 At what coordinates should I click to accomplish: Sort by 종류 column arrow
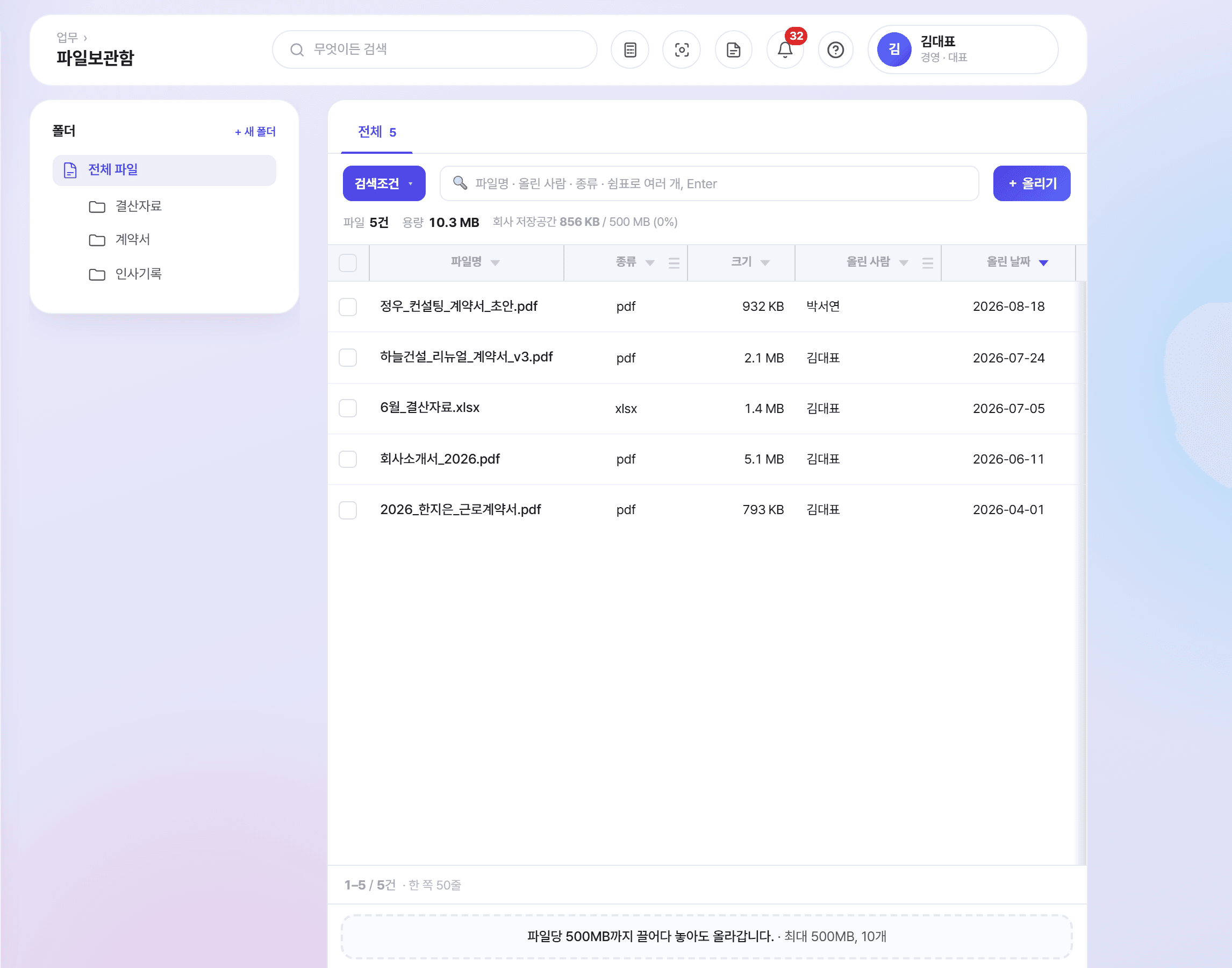(650, 262)
